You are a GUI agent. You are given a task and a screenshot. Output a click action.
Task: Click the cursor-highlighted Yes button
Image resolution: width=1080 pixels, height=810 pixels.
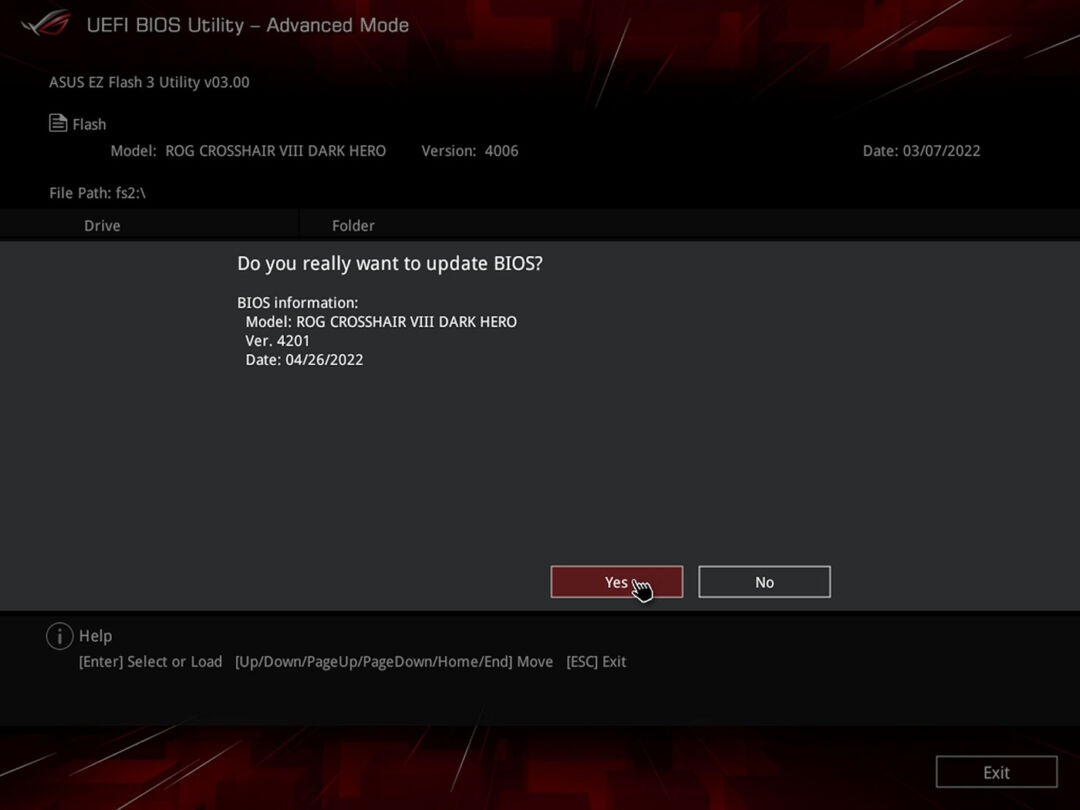pyautogui.click(x=616, y=581)
